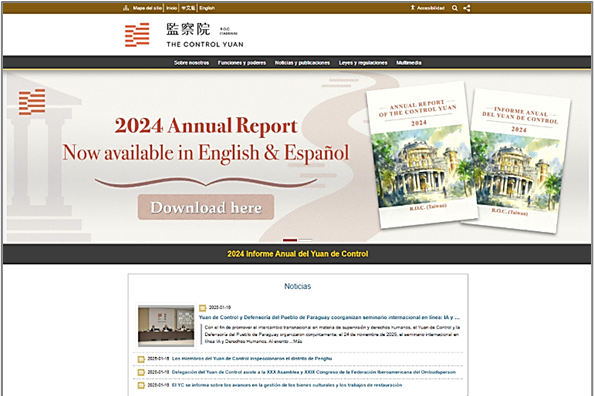Image resolution: width=594 pixels, height=396 pixels.
Task: Click calendar icon beside Penghu news row
Action: pyautogui.click(x=141, y=359)
